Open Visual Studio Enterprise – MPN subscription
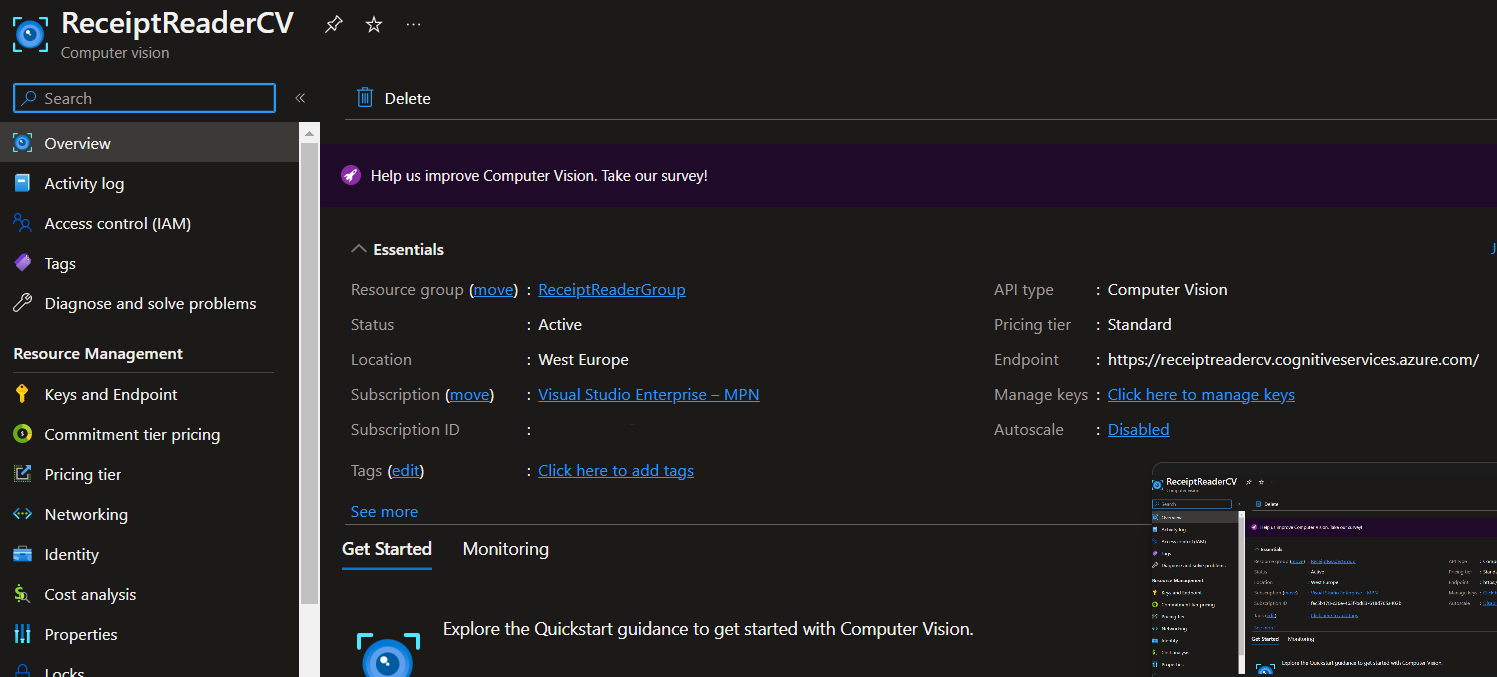The height and width of the screenshot is (677, 1497). tap(649, 395)
